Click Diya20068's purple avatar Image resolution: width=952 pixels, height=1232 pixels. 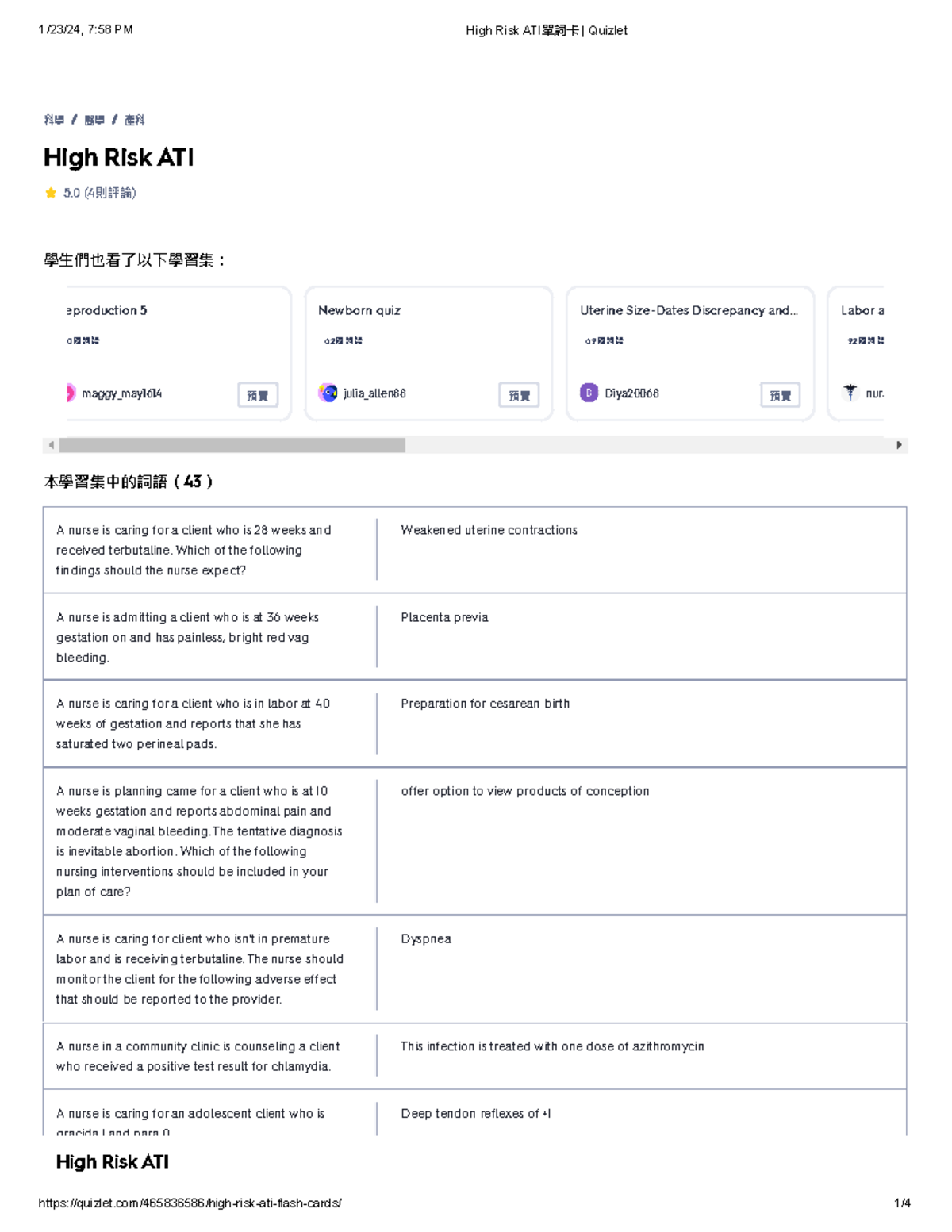(589, 393)
